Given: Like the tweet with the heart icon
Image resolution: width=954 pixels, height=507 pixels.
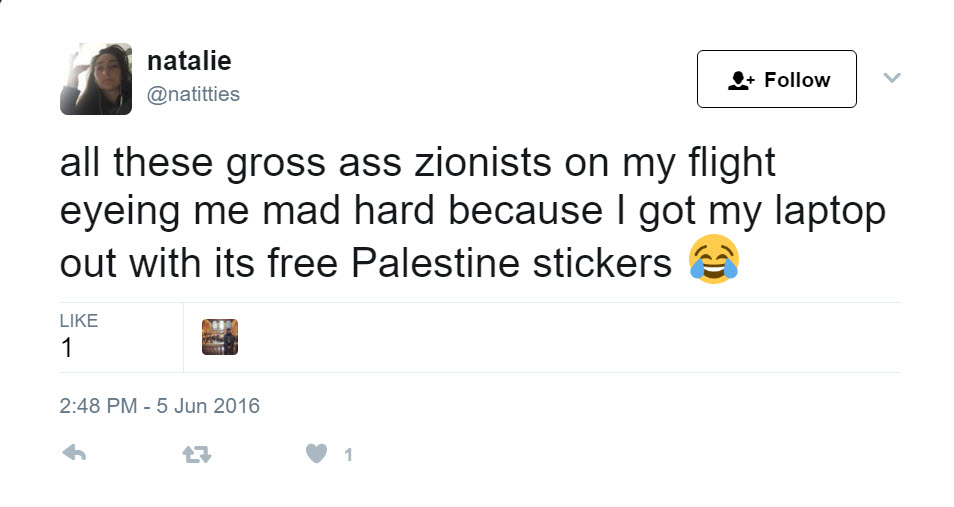Looking at the screenshot, I should click(x=316, y=453).
